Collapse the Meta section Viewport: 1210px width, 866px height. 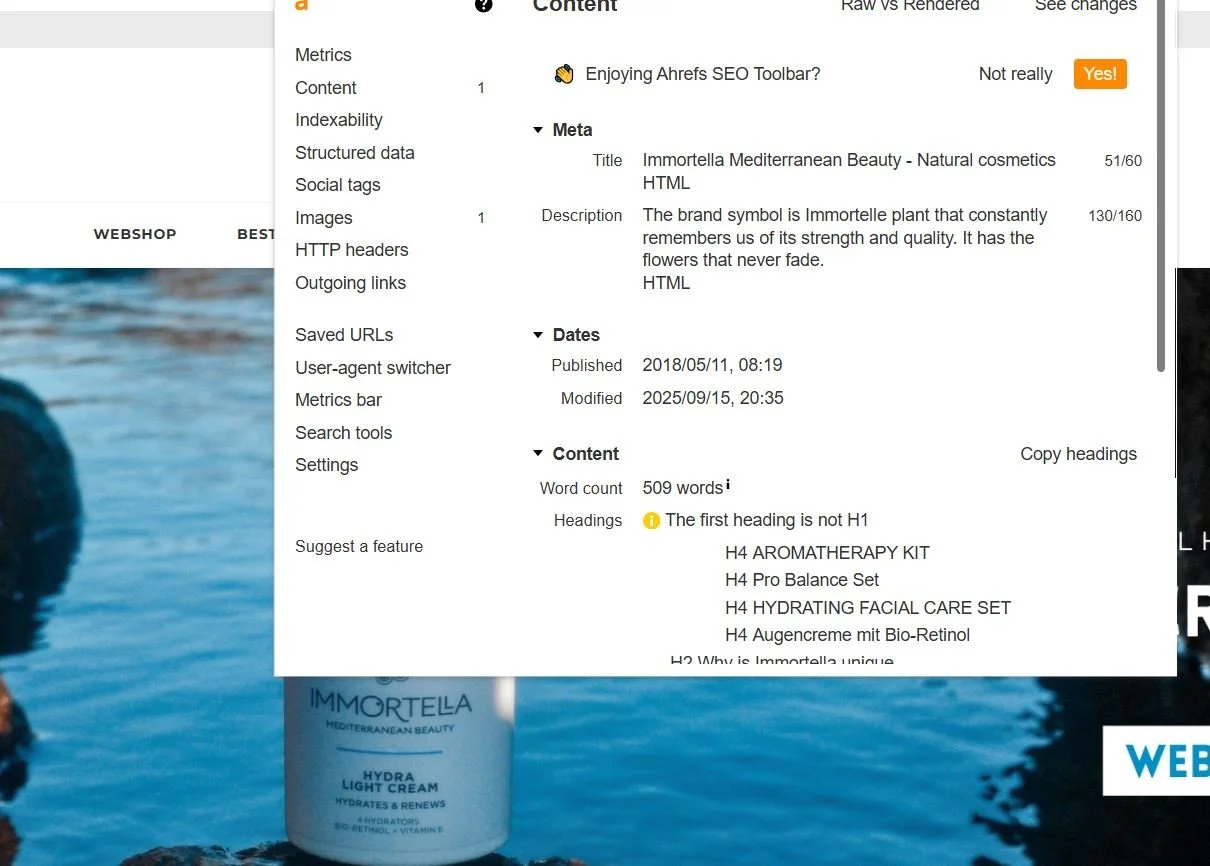coord(538,130)
